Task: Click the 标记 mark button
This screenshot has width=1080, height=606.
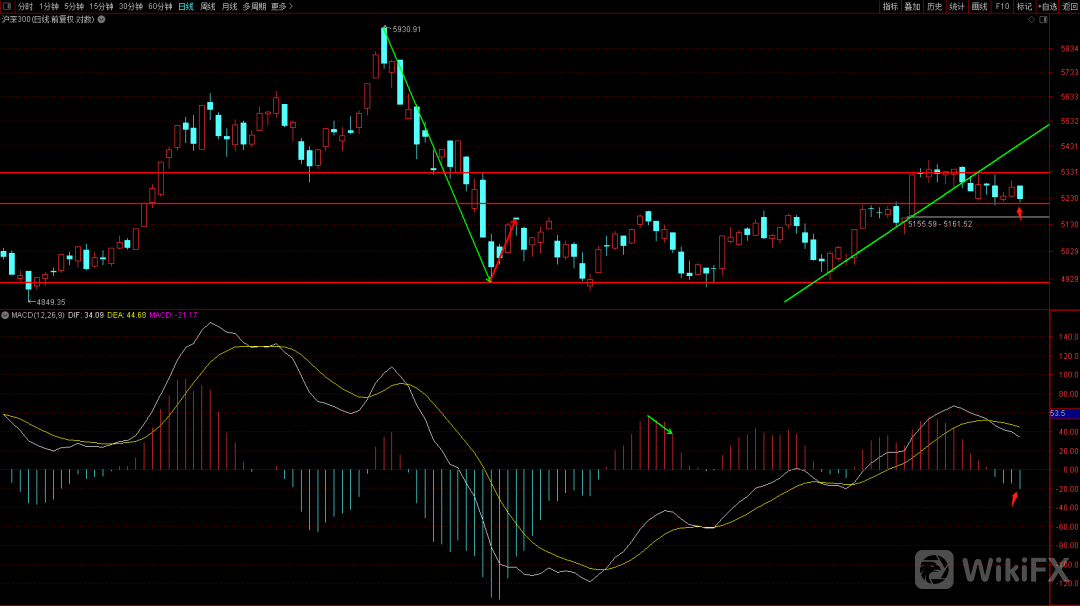Action: [x=1024, y=6]
